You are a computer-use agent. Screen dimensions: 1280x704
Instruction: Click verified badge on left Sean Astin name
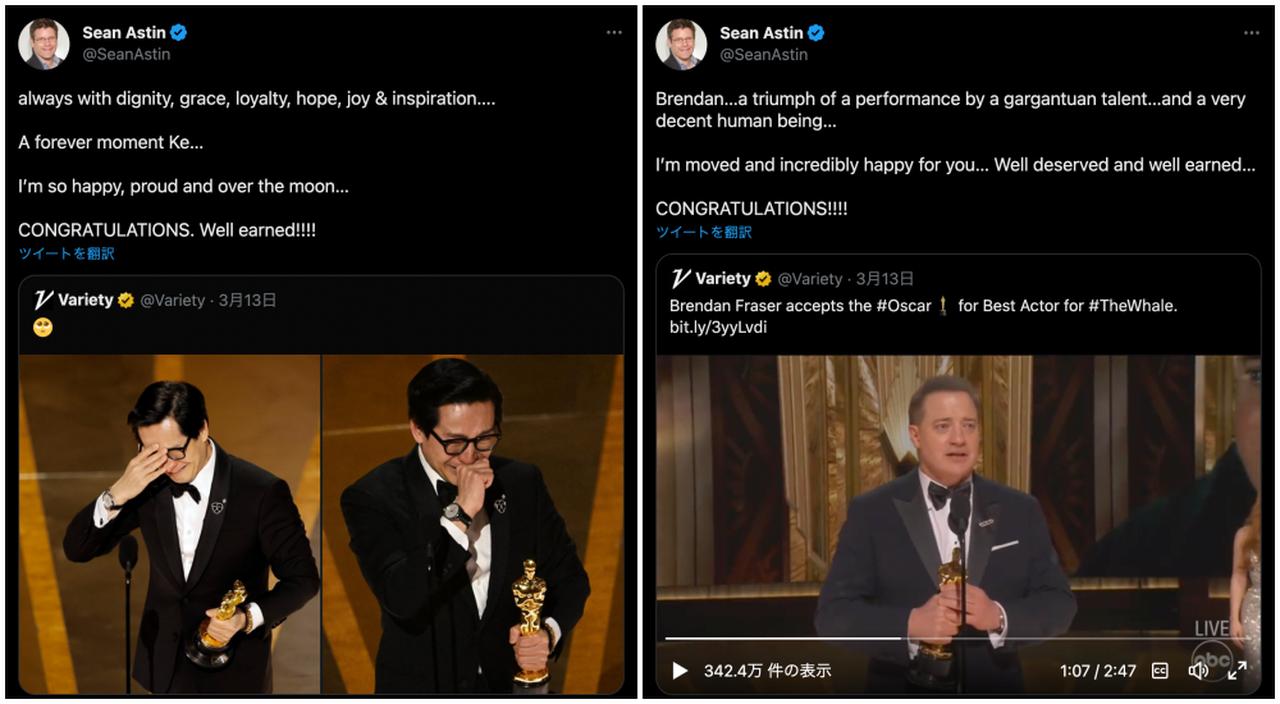coord(179,33)
